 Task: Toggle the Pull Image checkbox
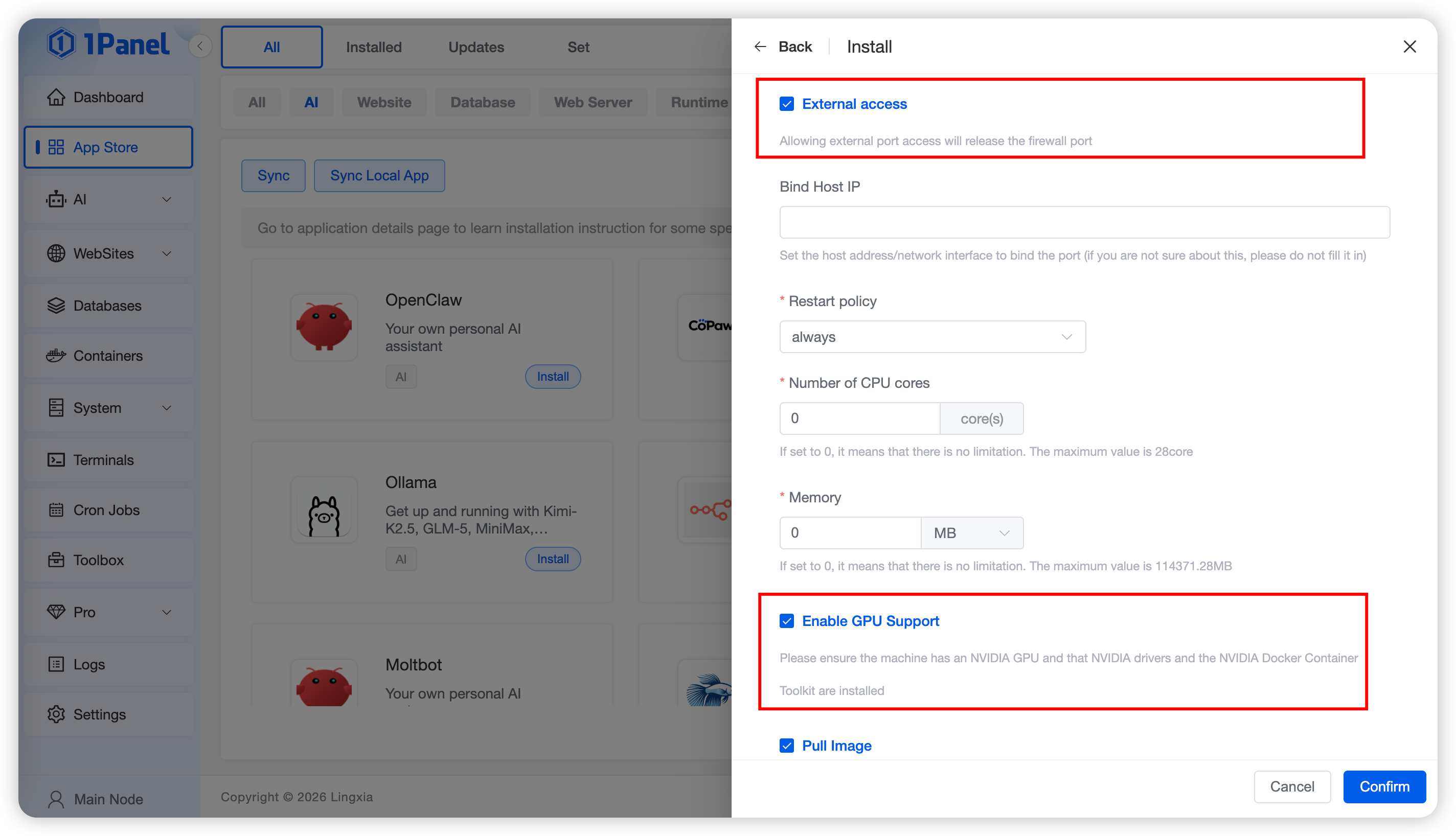(x=786, y=745)
